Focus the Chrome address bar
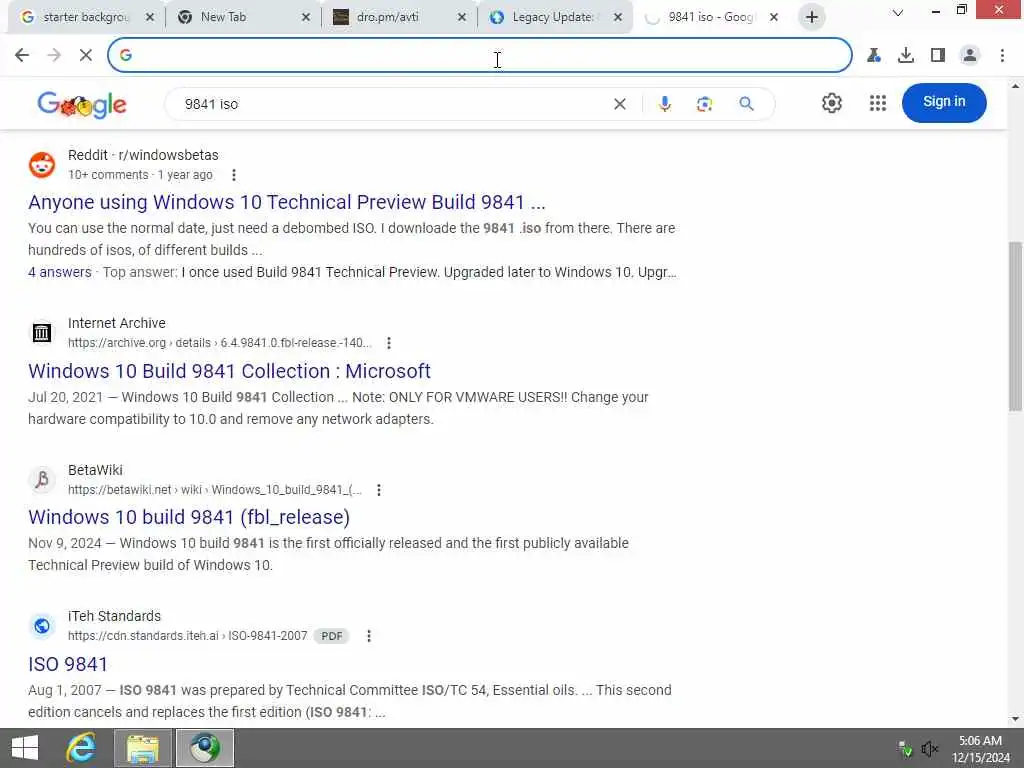The width and height of the screenshot is (1024, 768). pos(480,56)
